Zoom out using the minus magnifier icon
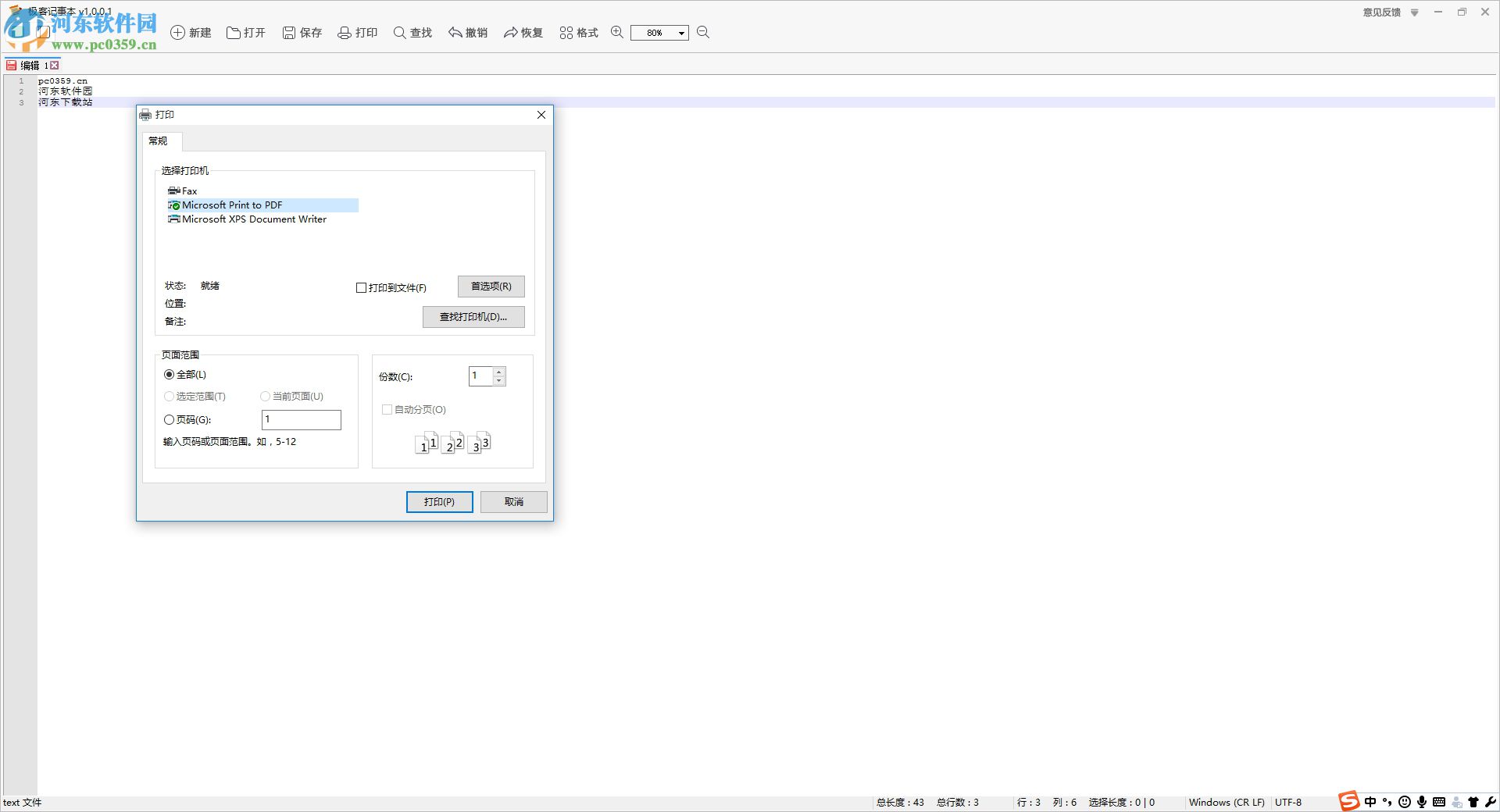The width and height of the screenshot is (1500, 812). pyautogui.click(x=703, y=32)
